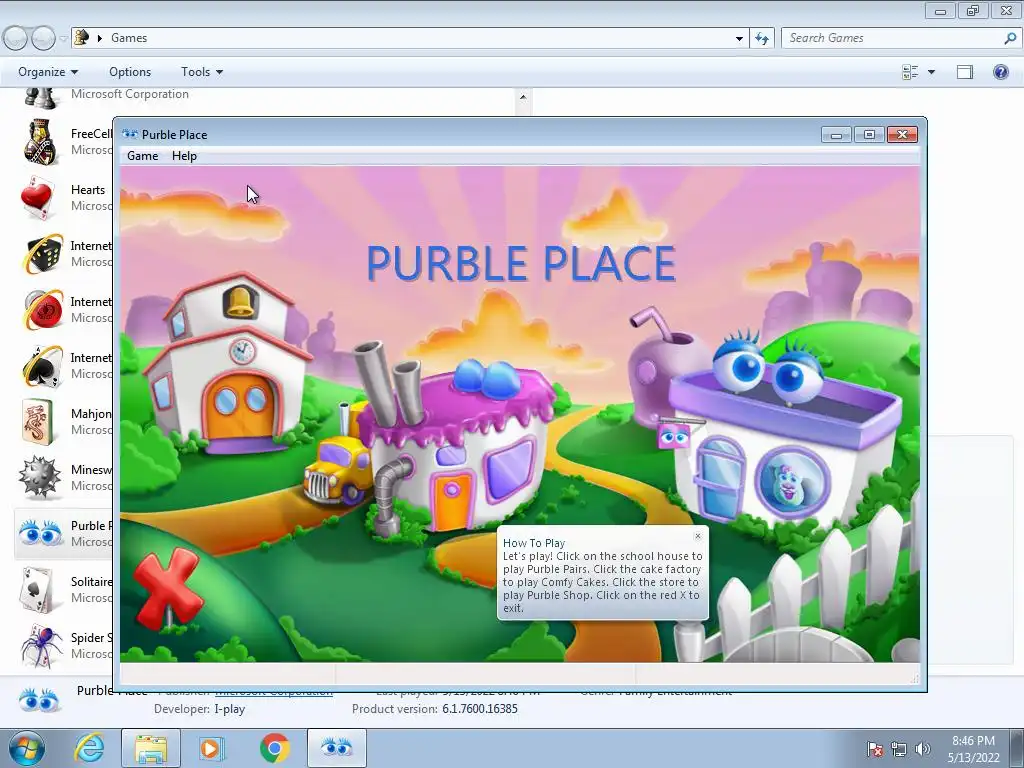Click Options in Games toolbar
Viewport: 1024px width, 768px height.
coord(130,72)
